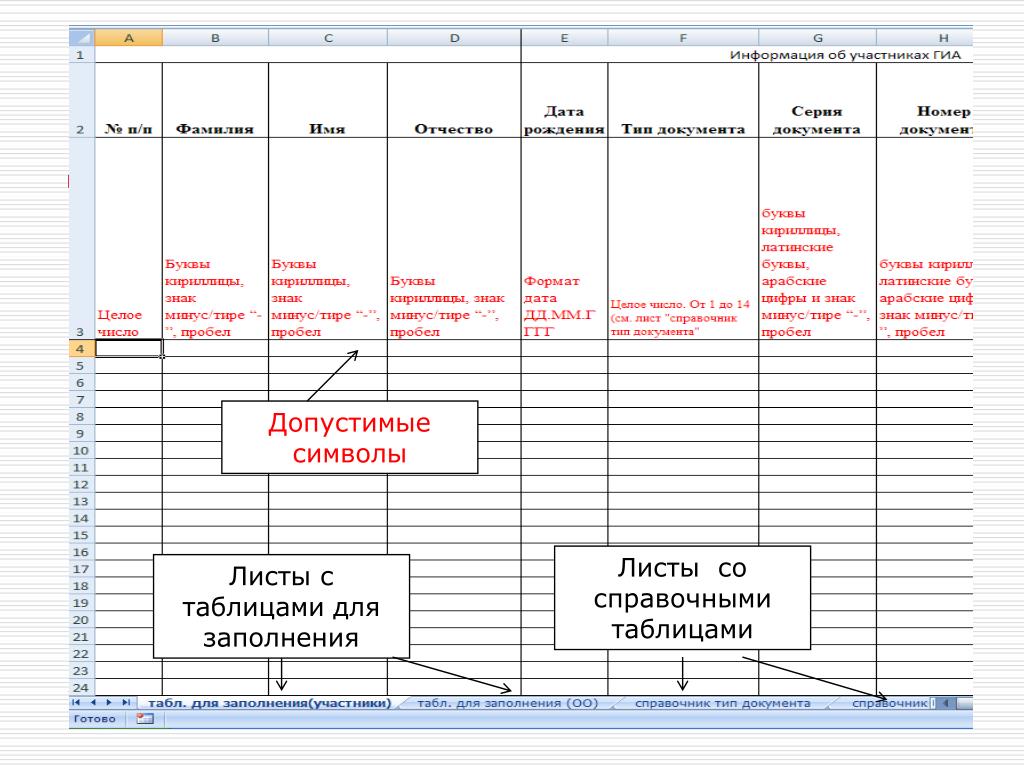Go to next sheet navigation arrow
1024x768 pixels.
click(x=109, y=703)
